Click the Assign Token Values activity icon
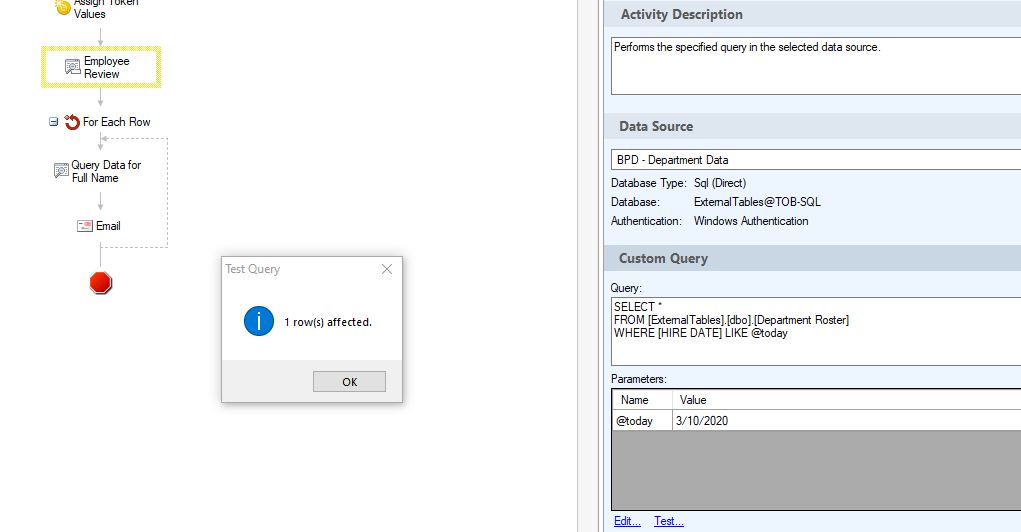The width and height of the screenshot is (1021, 532). pos(63,7)
